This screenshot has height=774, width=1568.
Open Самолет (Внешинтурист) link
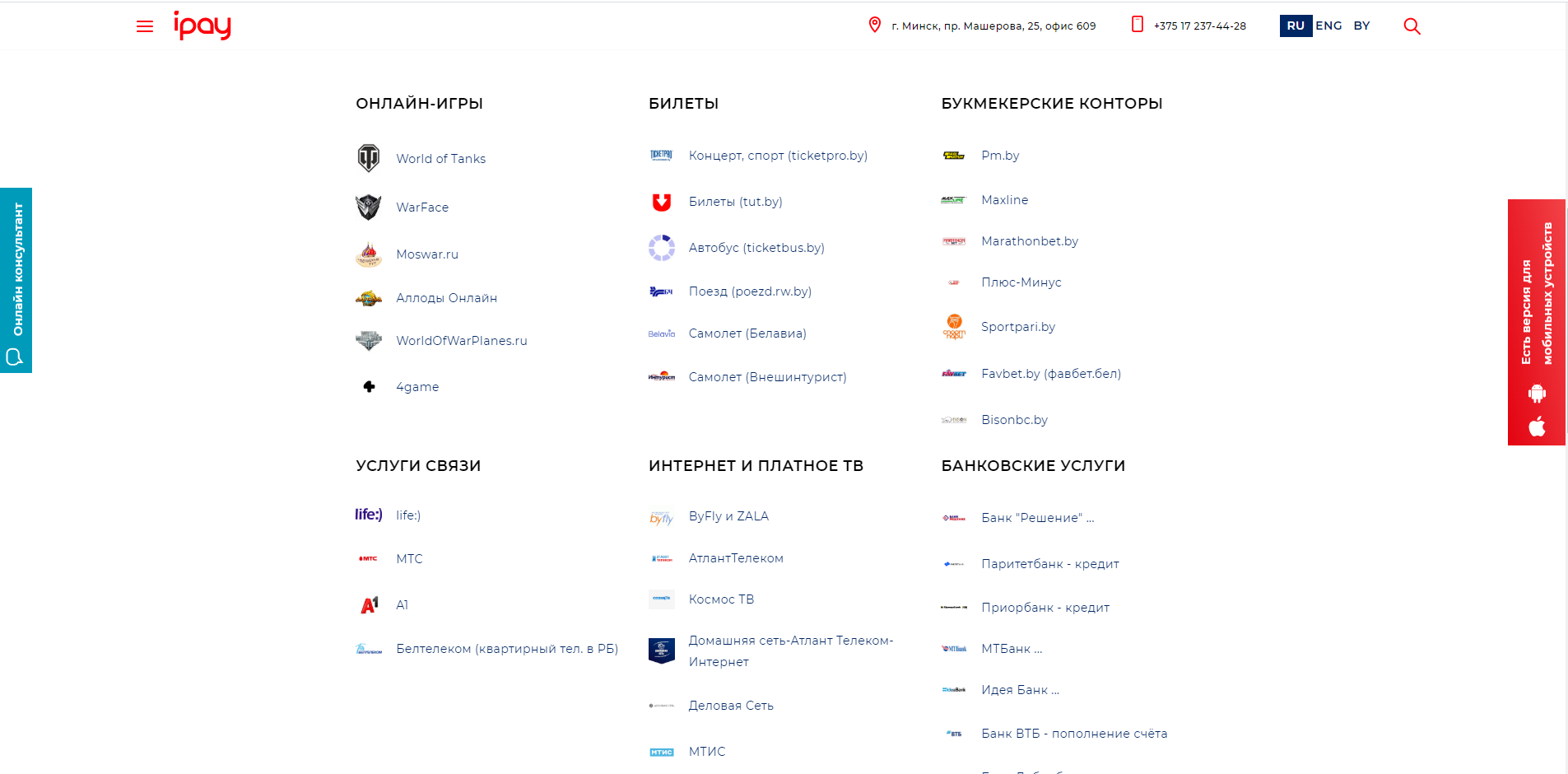[768, 377]
